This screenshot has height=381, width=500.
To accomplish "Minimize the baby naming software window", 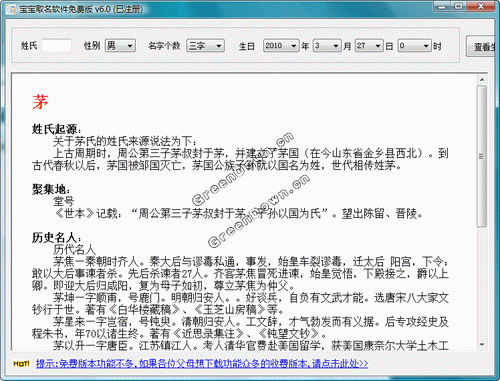I will [x=442, y=6].
